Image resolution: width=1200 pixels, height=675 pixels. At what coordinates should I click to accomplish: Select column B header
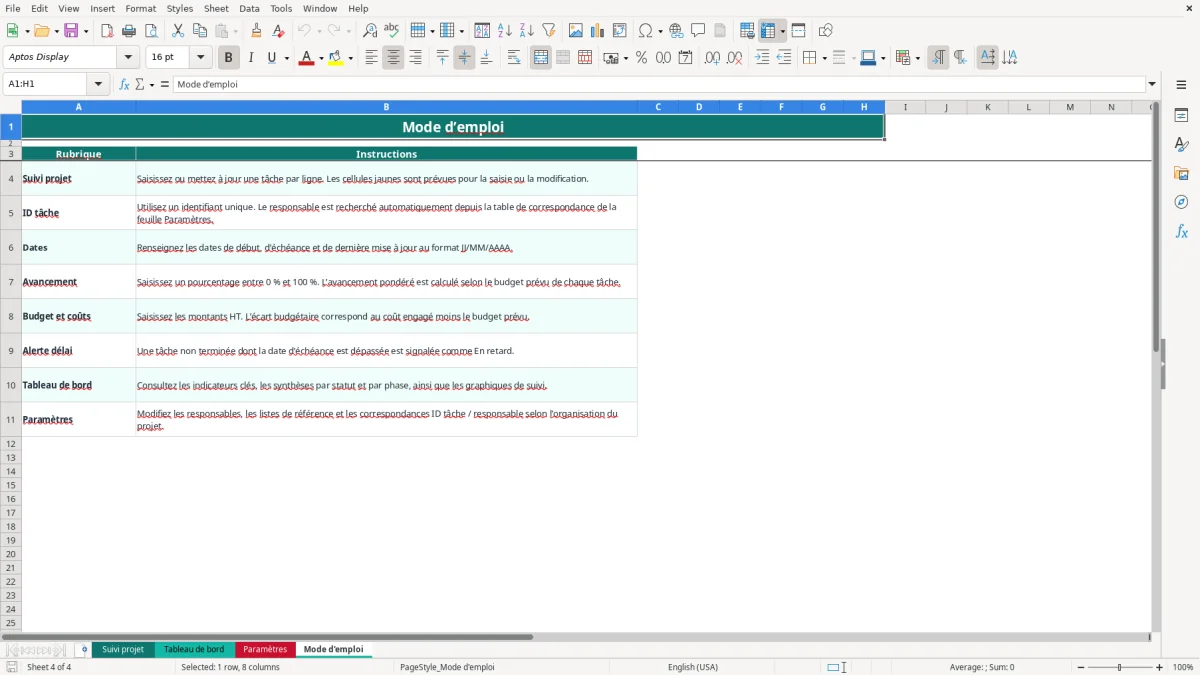(386, 107)
